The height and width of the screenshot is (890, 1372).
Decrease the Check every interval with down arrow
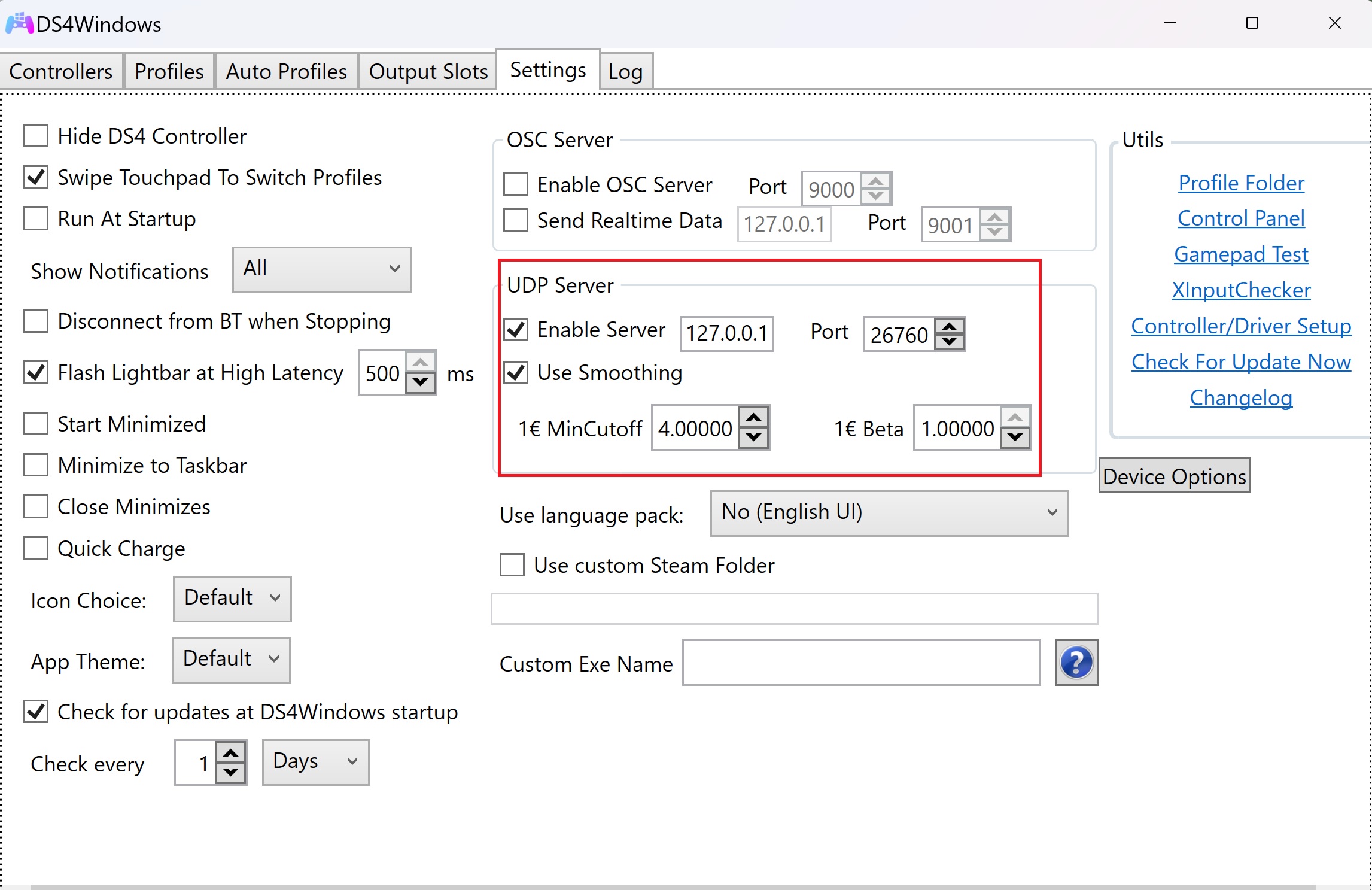coord(231,772)
